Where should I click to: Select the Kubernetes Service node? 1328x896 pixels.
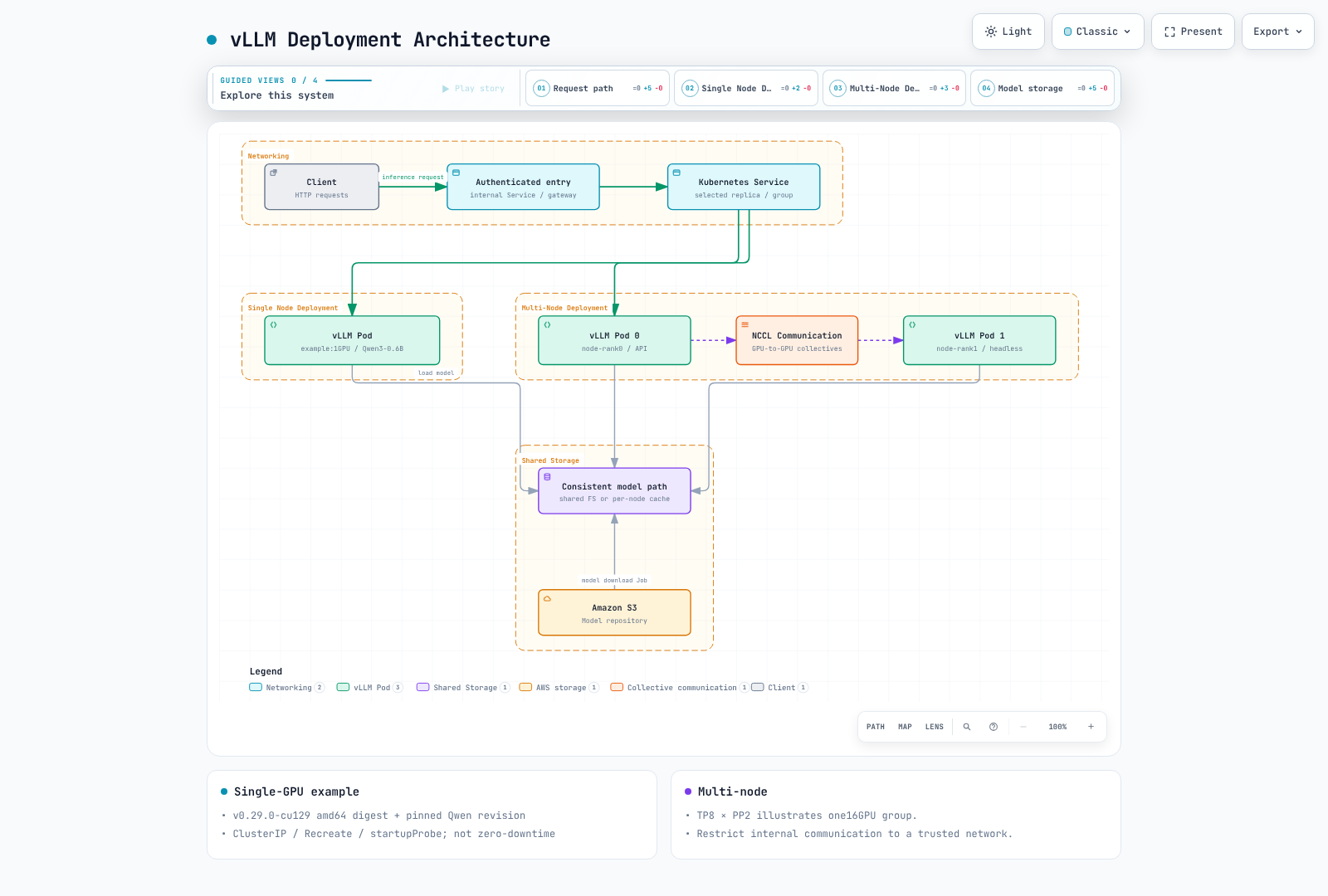pos(744,187)
